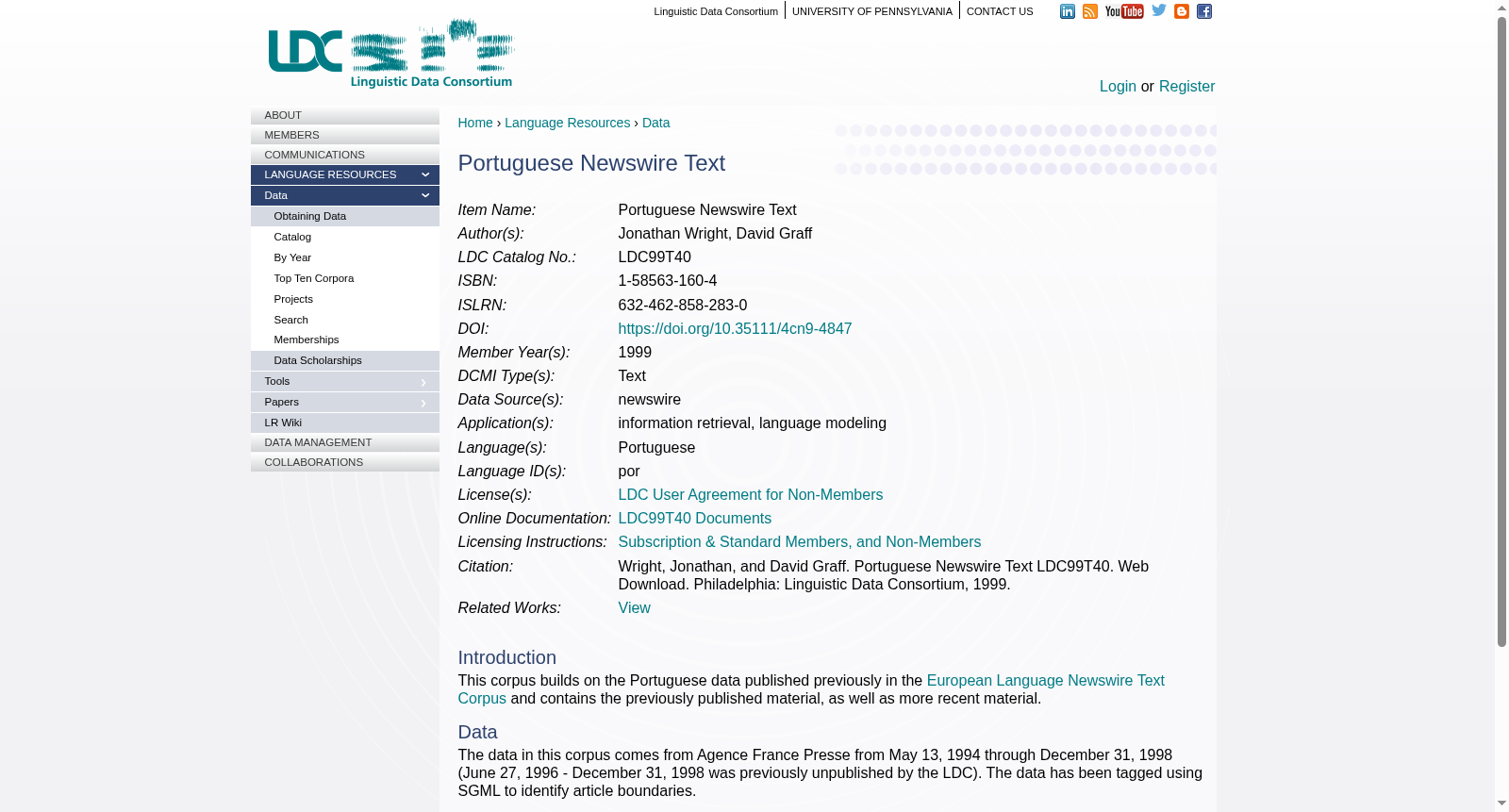Open Linguistic Data Consortium top link
The height and width of the screenshot is (812, 1509).
(x=716, y=11)
